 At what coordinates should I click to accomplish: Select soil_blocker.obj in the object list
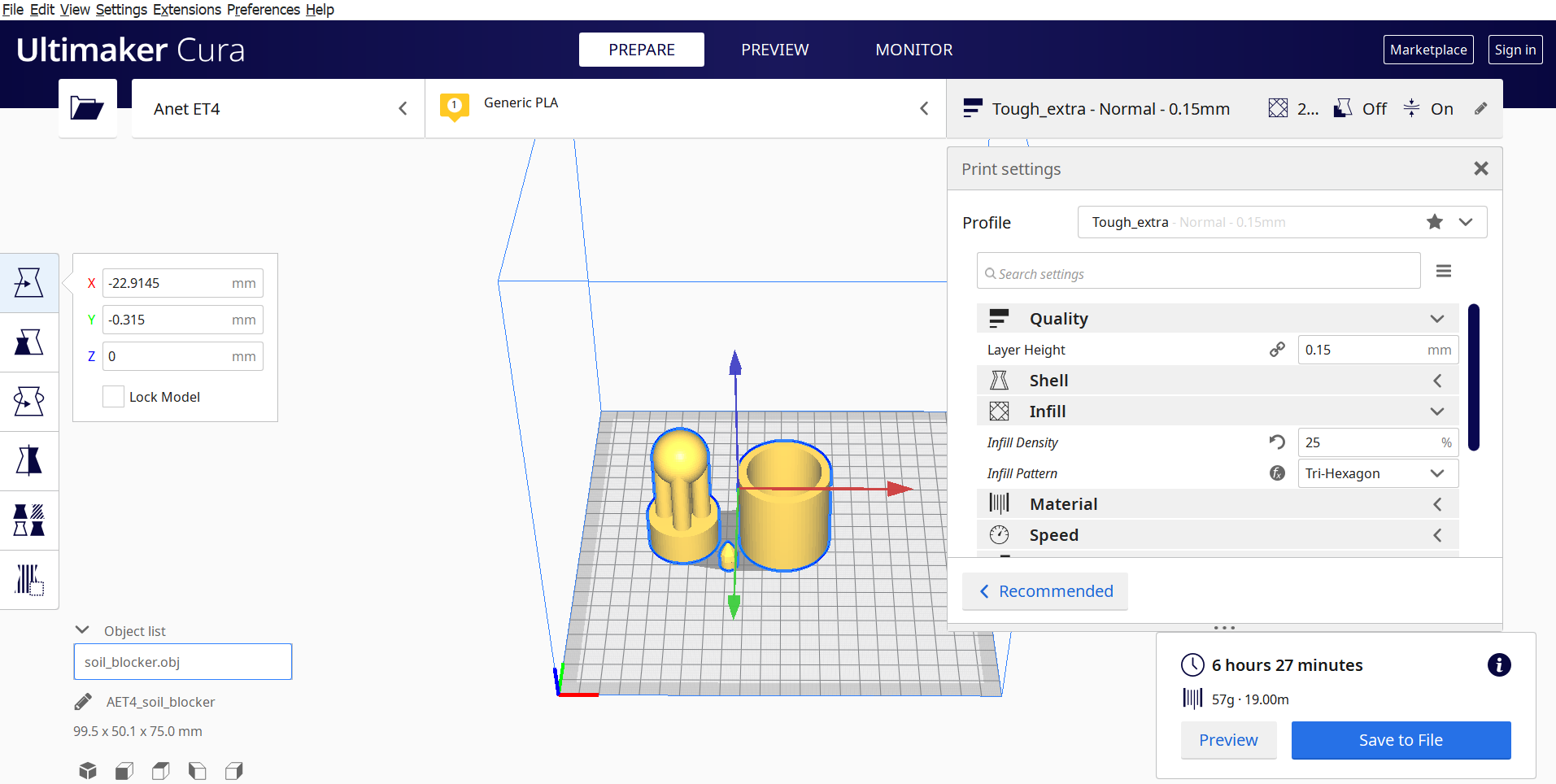pos(182,661)
